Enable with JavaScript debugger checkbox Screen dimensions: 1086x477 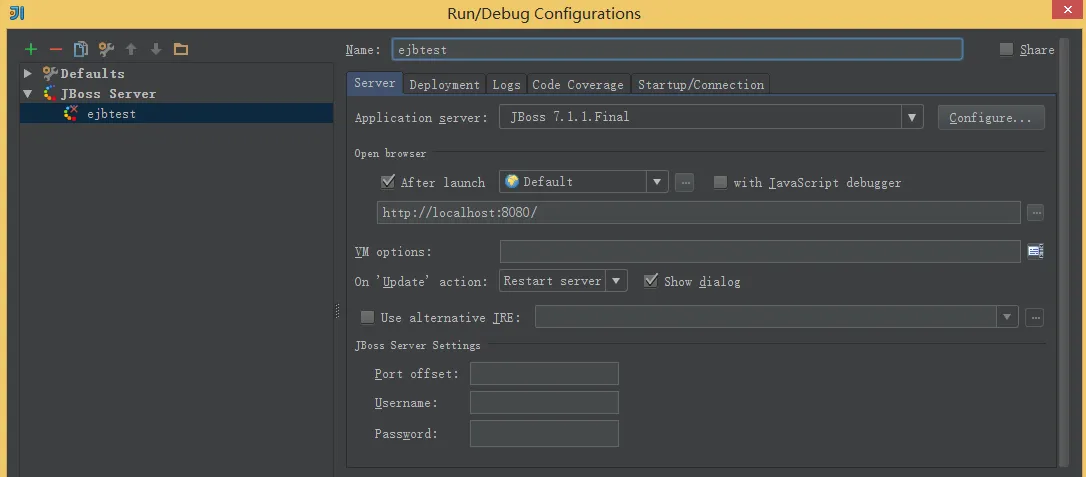[x=720, y=182]
